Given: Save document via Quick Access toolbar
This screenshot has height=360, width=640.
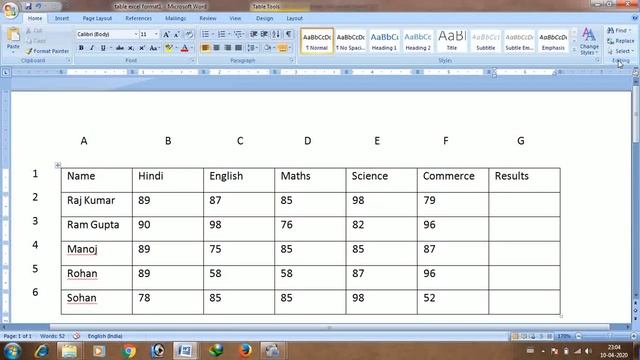Looking at the screenshot, I should pos(28,6).
